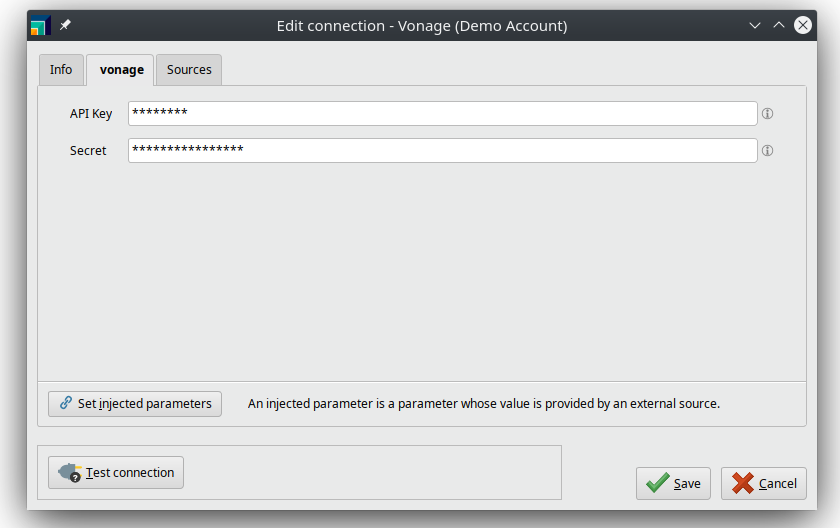Show info hint for Secret field

coord(768,151)
